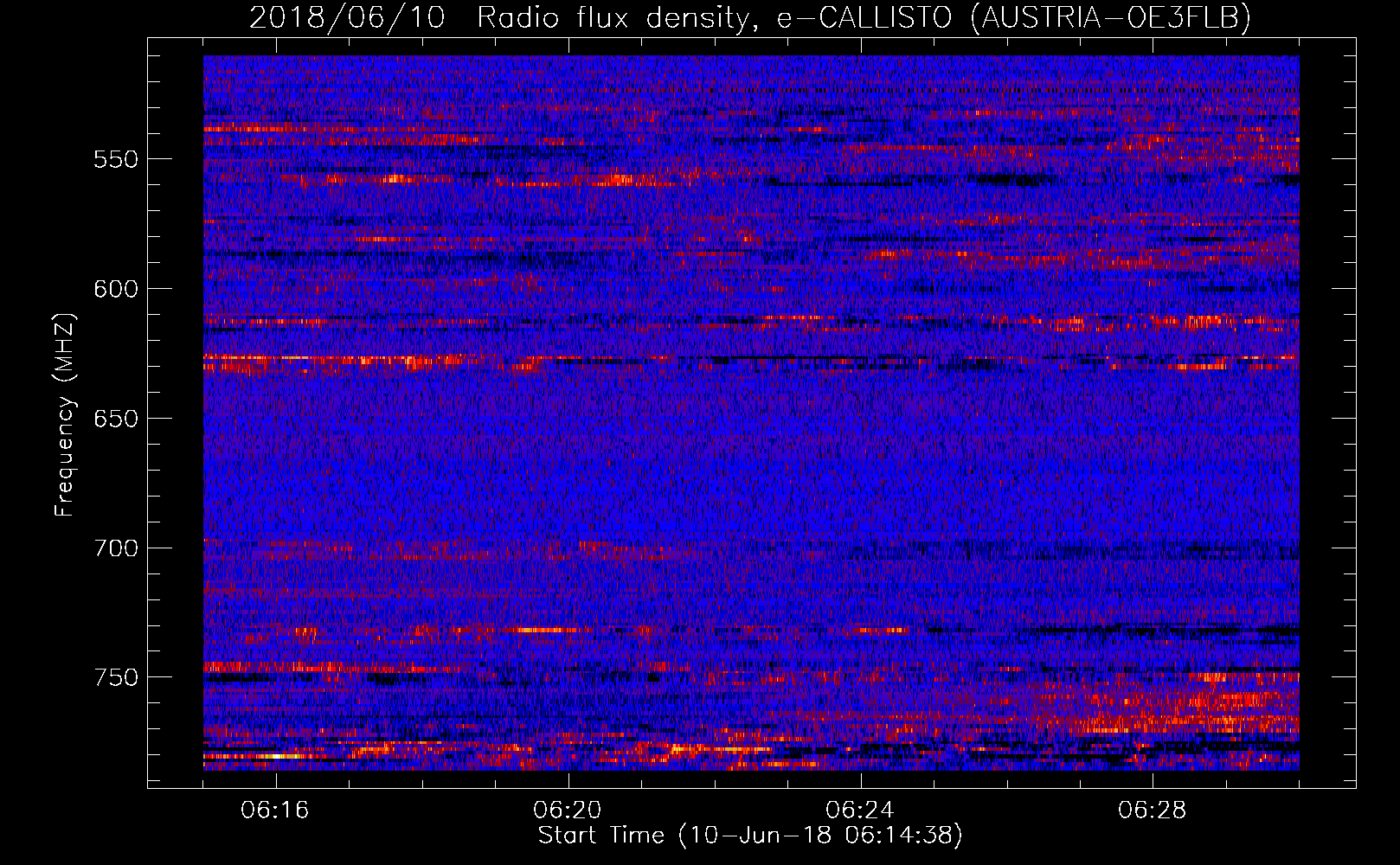Click the bright streak near 730 MHz before 06:20
The width and height of the screenshot is (1400, 865).
click(x=536, y=630)
